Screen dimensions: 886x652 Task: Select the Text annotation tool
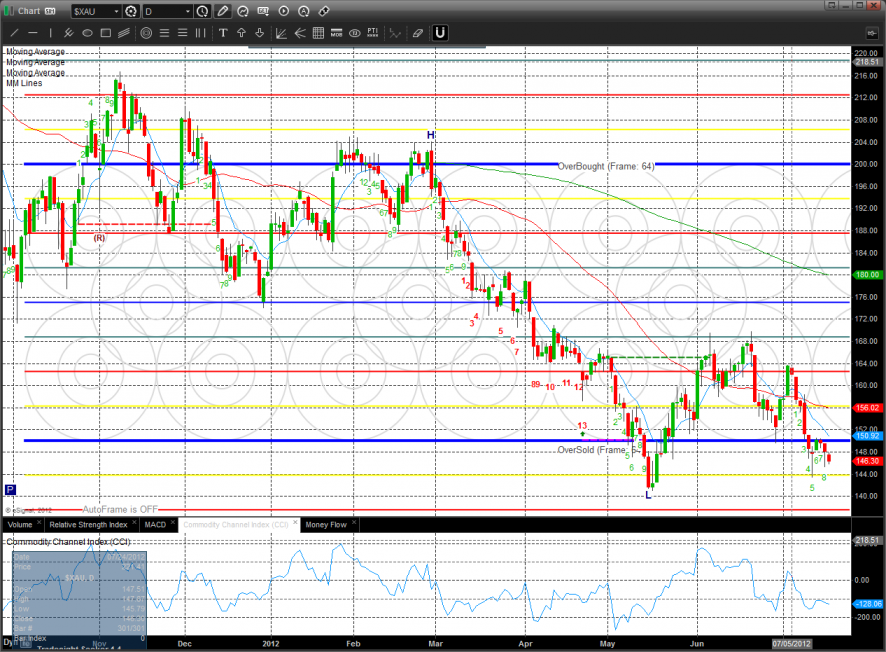point(222,33)
